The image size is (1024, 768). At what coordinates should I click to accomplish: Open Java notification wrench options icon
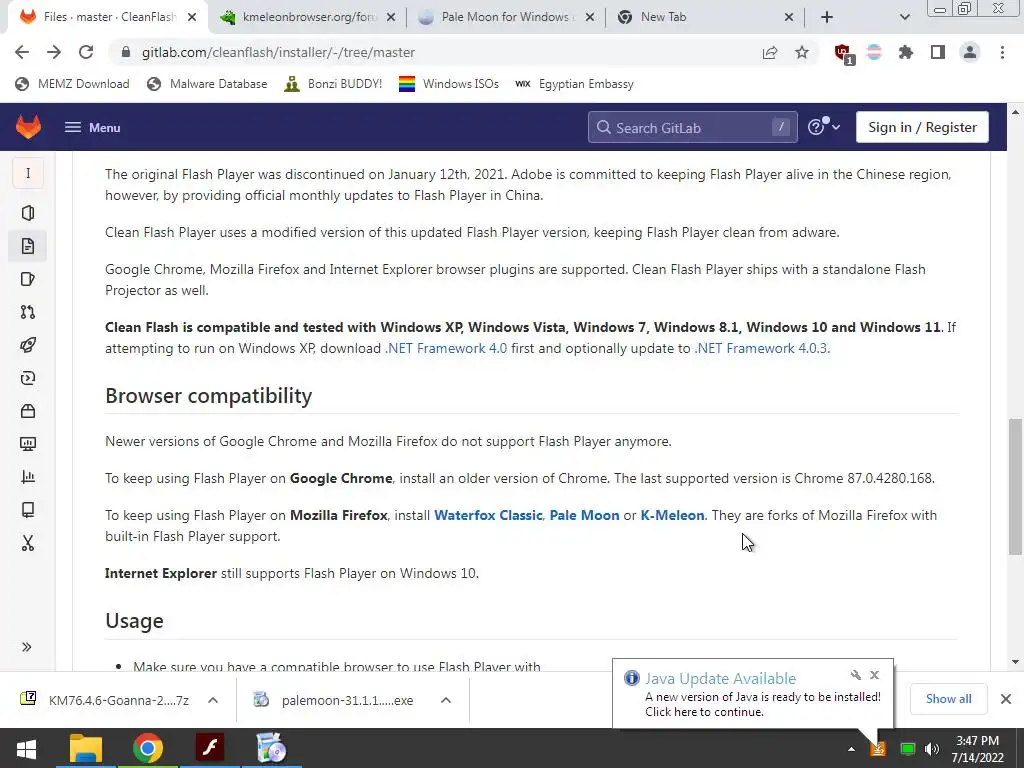click(x=856, y=675)
